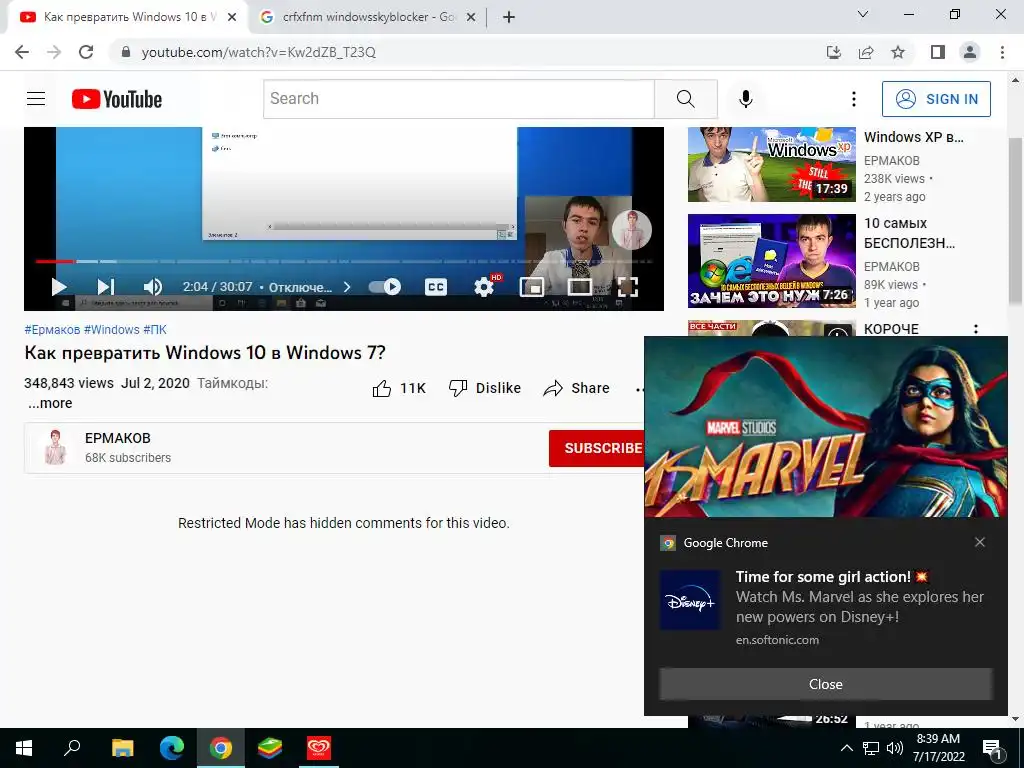Open options for КОРОЧЕ video
Image resolution: width=1024 pixels, height=768 pixels.
click(x=976, y=329)
